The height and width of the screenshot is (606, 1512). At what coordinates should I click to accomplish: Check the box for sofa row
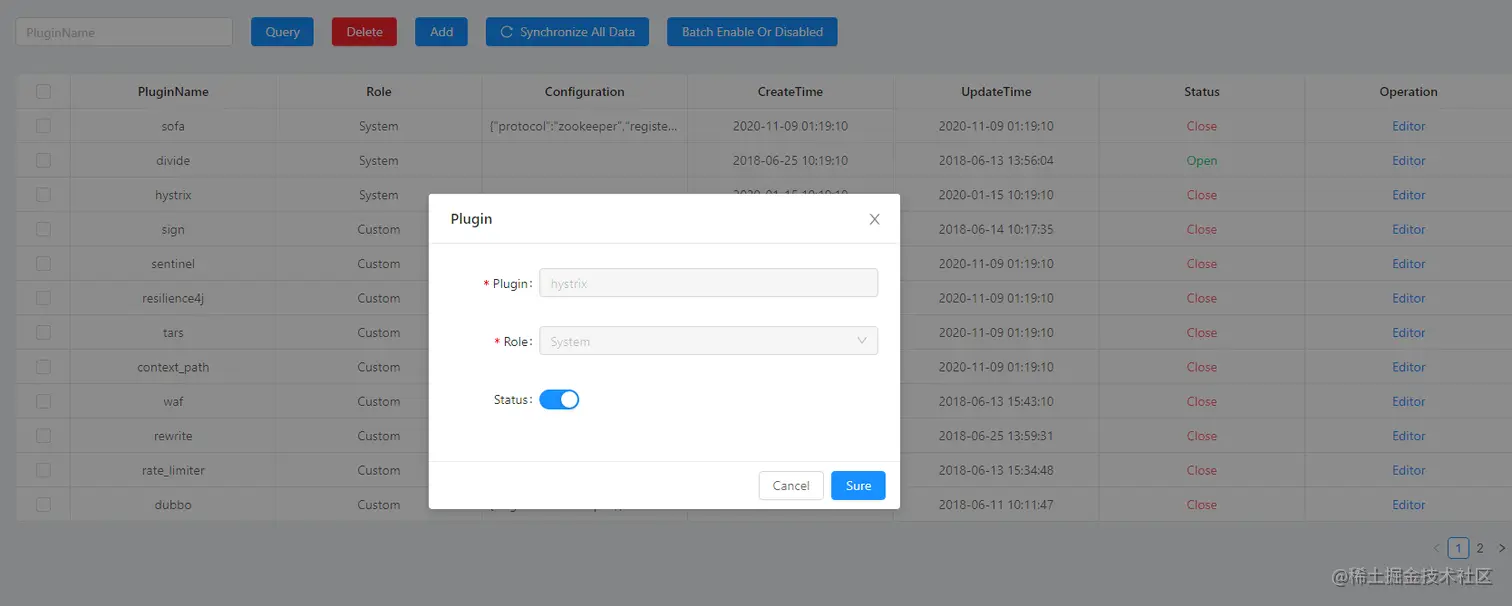43,126
